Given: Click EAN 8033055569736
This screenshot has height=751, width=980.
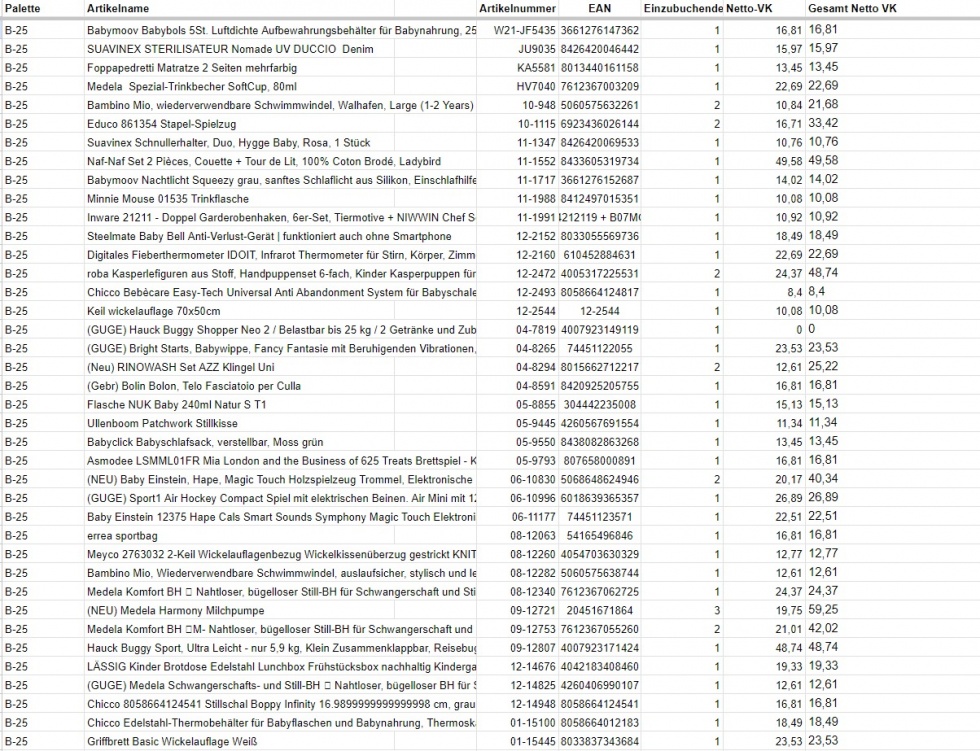Looking at the screenshot, I should pyautogui.click(x=599, y=236).
